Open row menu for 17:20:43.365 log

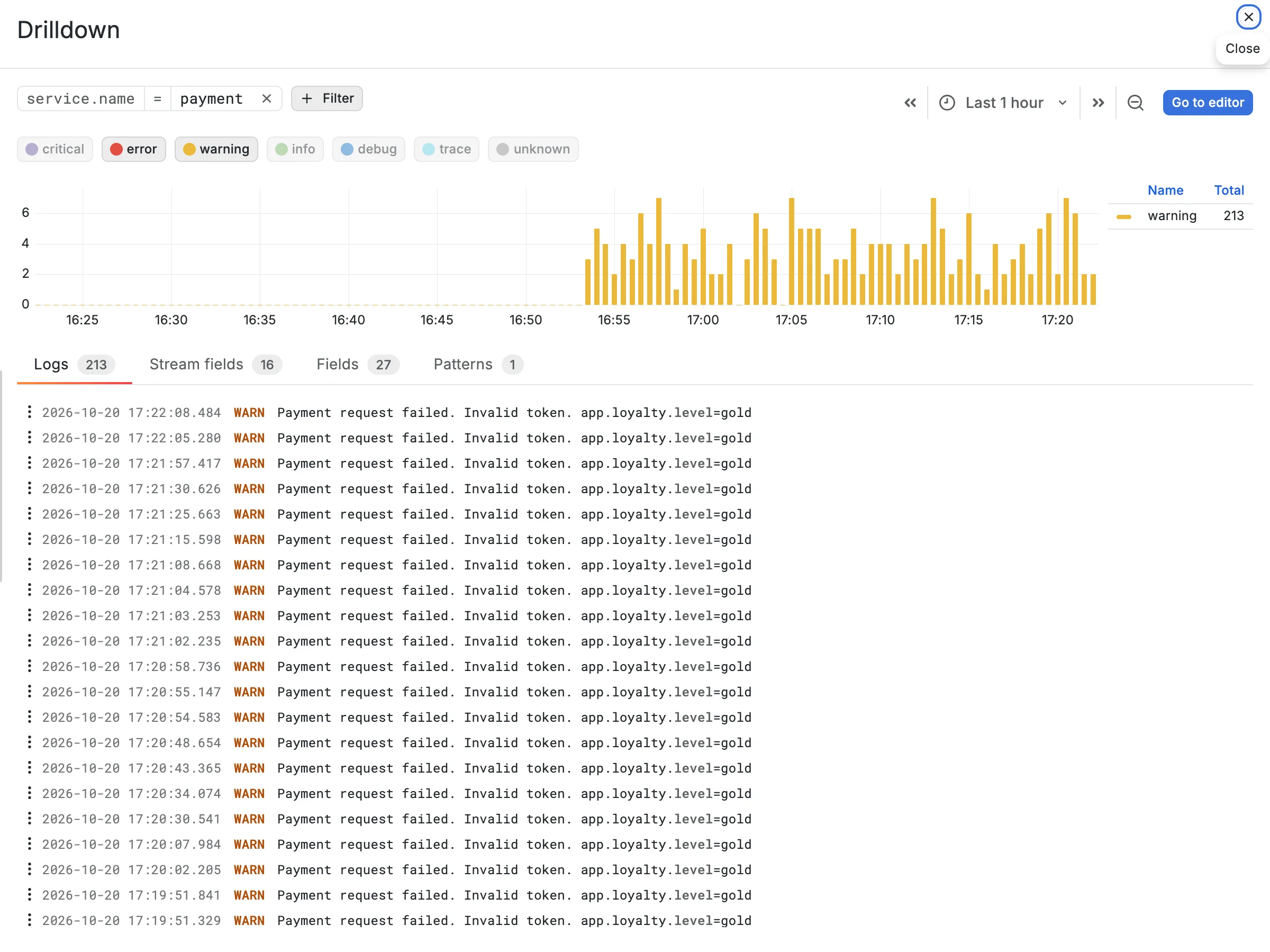pyautogui.click(x=29, y=767)
